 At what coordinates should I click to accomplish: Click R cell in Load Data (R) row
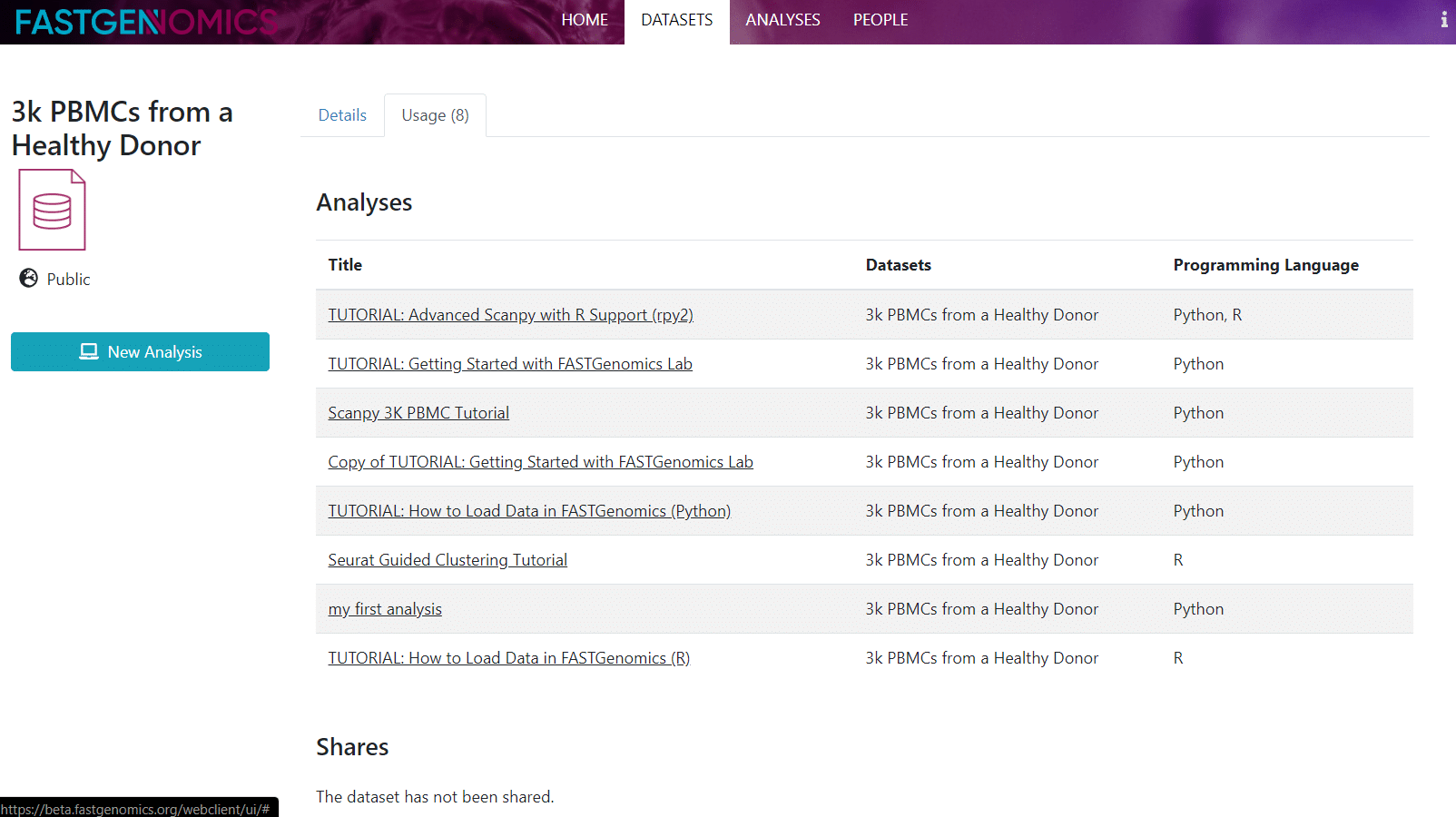pos(1178,658)
